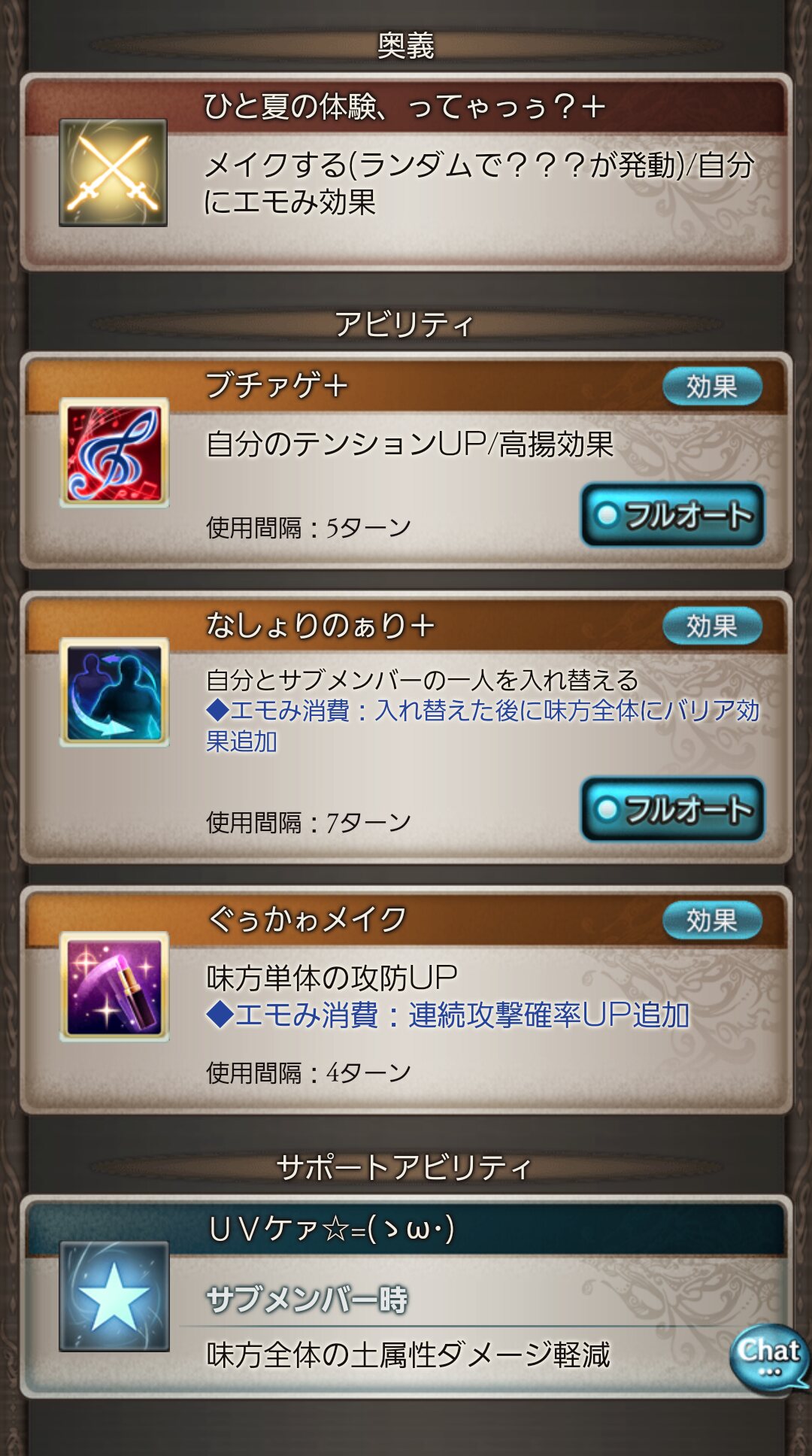Tap the ブチァゲ+ ability title
The image size is (812, 1456).
pyautogui.click(x=277, y=386)
